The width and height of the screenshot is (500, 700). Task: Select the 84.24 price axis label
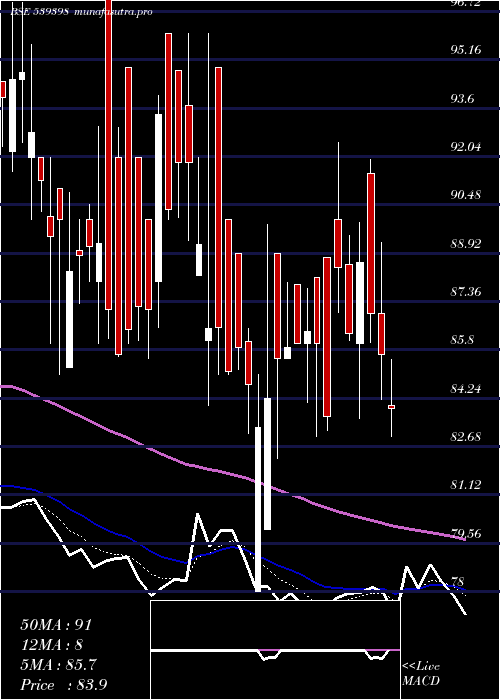(x=466, y=388)
